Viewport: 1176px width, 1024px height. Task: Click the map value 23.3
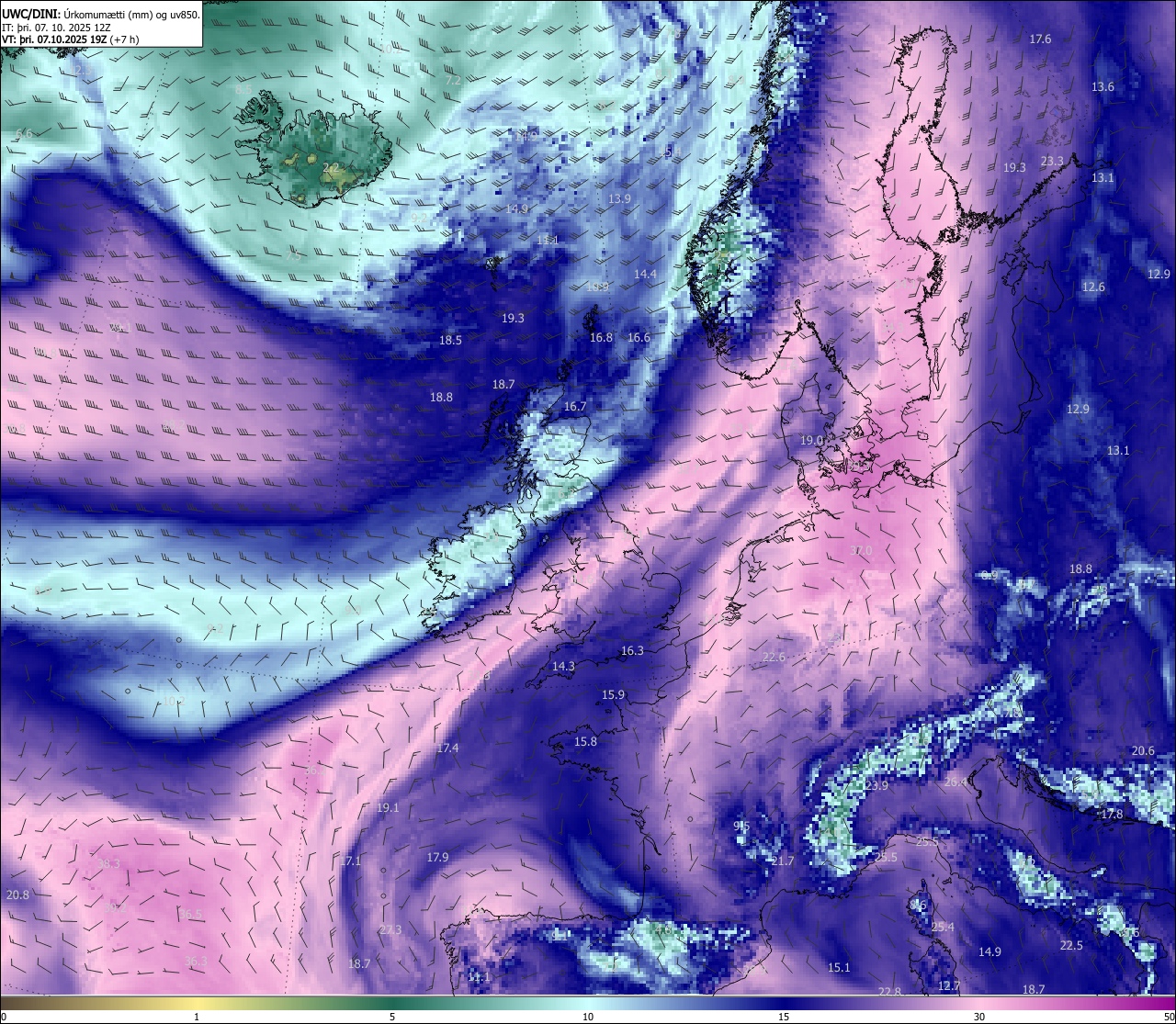click(1052, 162)
